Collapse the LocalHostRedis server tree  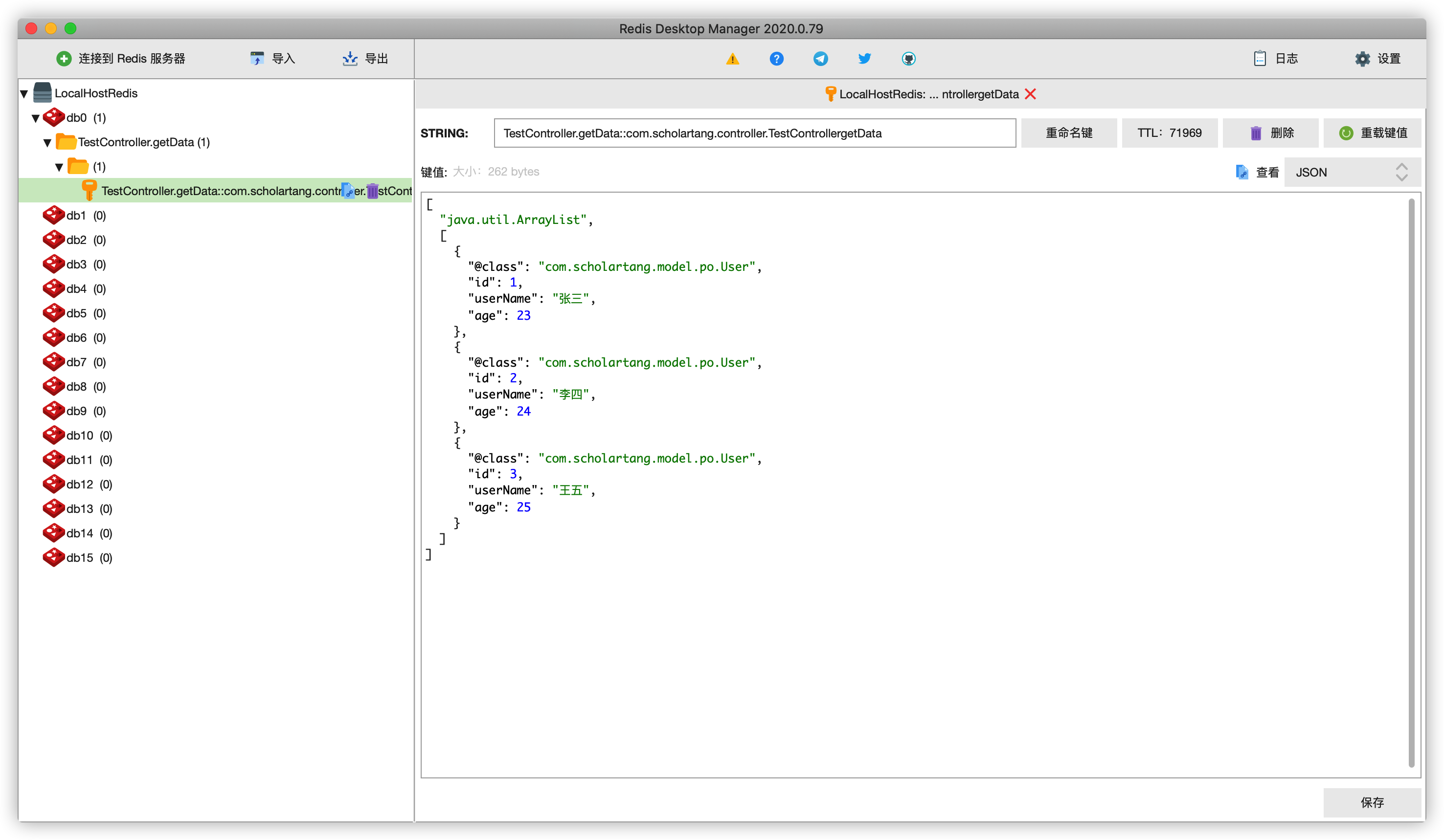coord(24,93)
